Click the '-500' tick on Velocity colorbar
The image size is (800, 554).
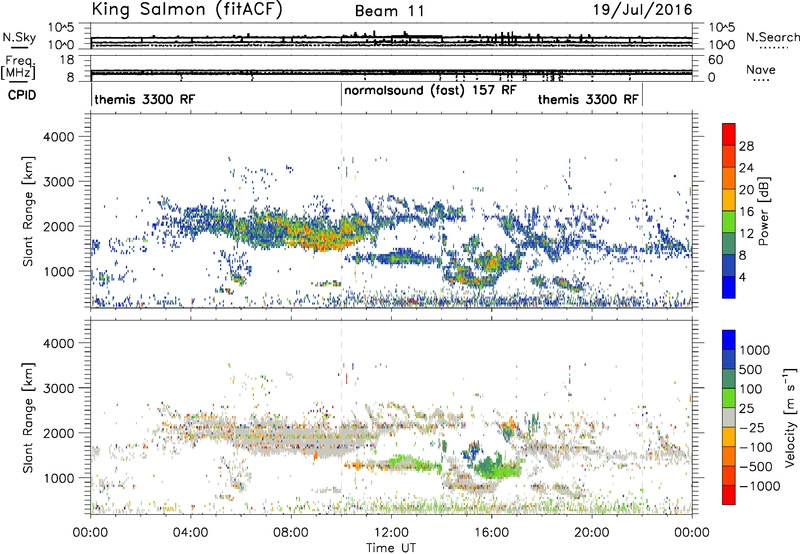[x=756, y=467]
